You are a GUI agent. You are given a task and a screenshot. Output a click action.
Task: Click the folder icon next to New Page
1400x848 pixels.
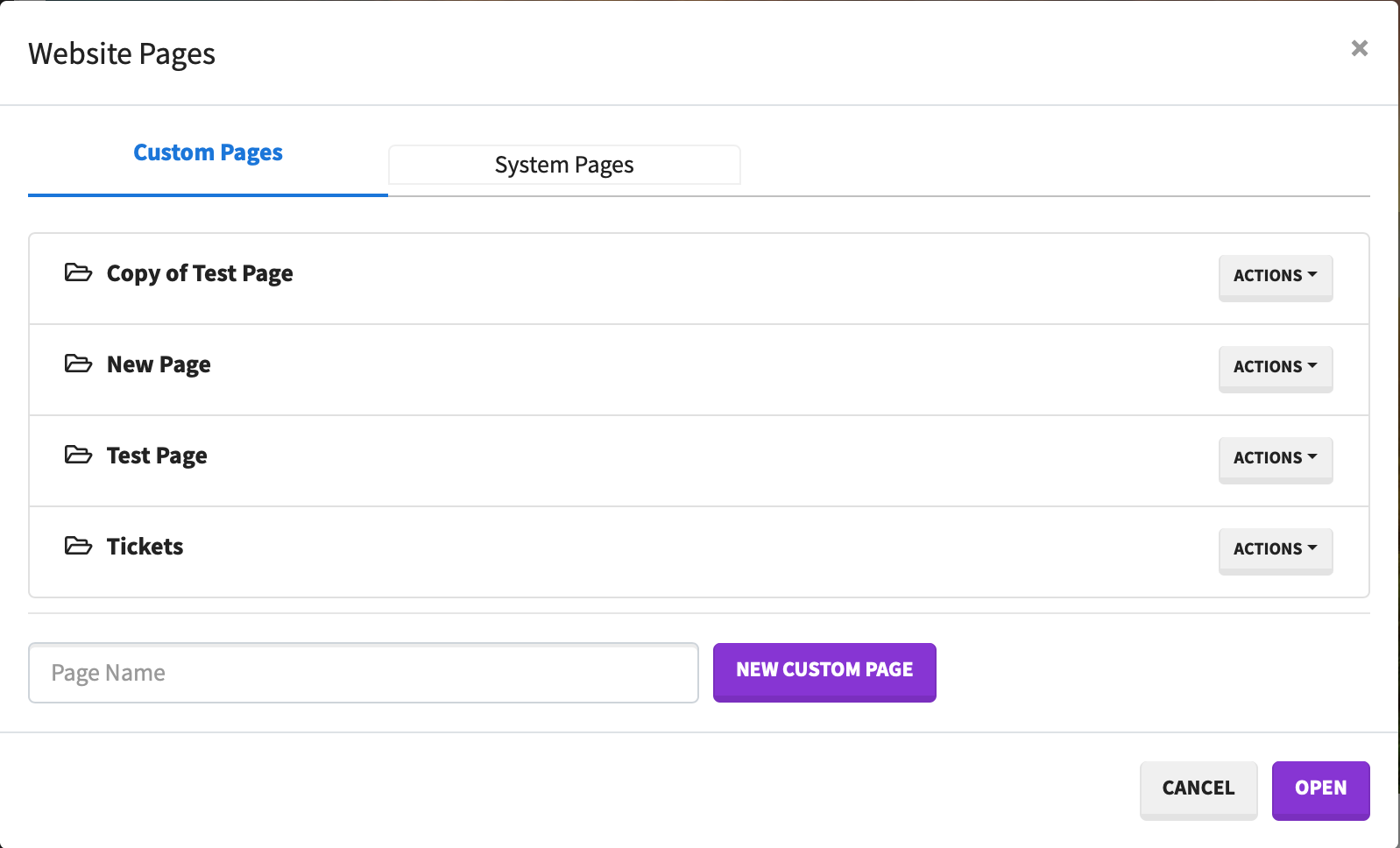[78, 364]
